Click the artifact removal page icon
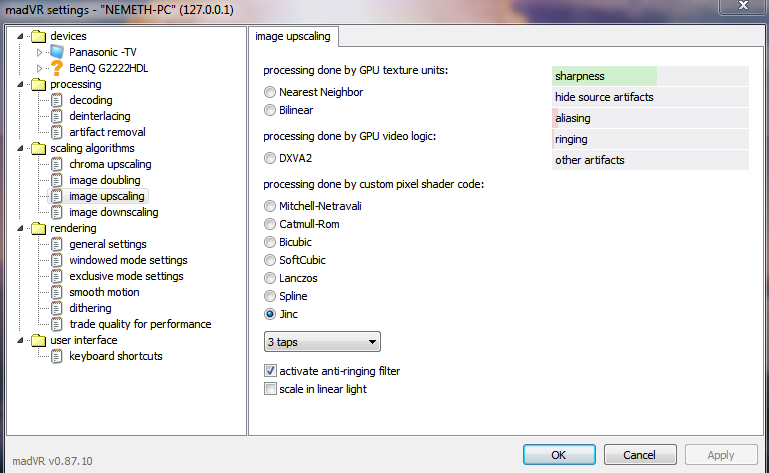 (x=57, y=132)
